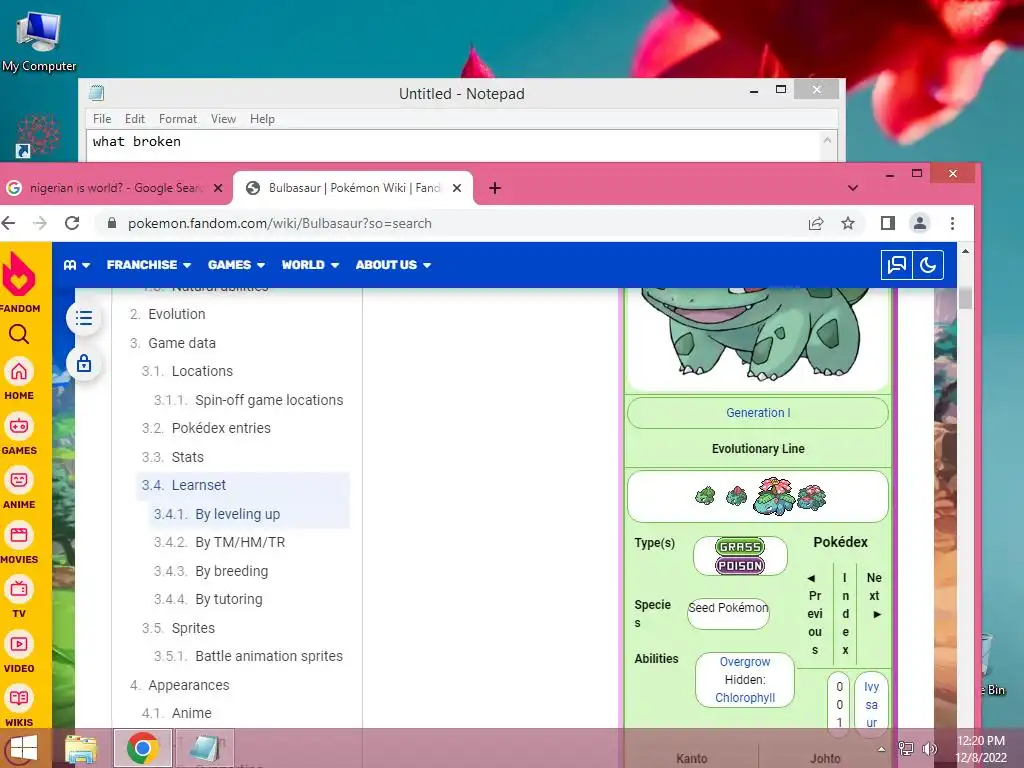The width and height of the screenshot is (1024, 768).
Task: Open the Generation I link
Action: tap(758, 413)
